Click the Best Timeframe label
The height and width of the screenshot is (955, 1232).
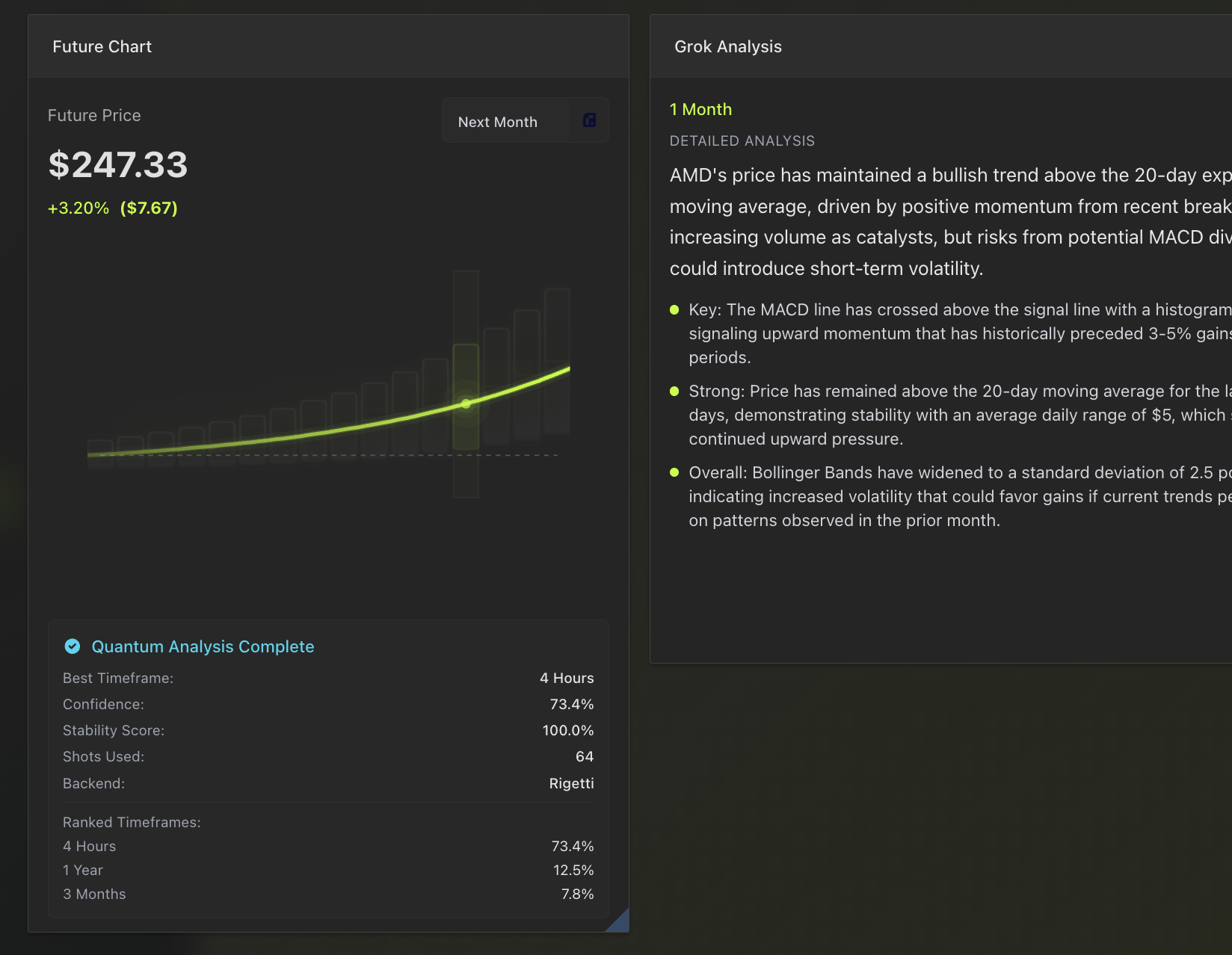click(x=118, y=678)
